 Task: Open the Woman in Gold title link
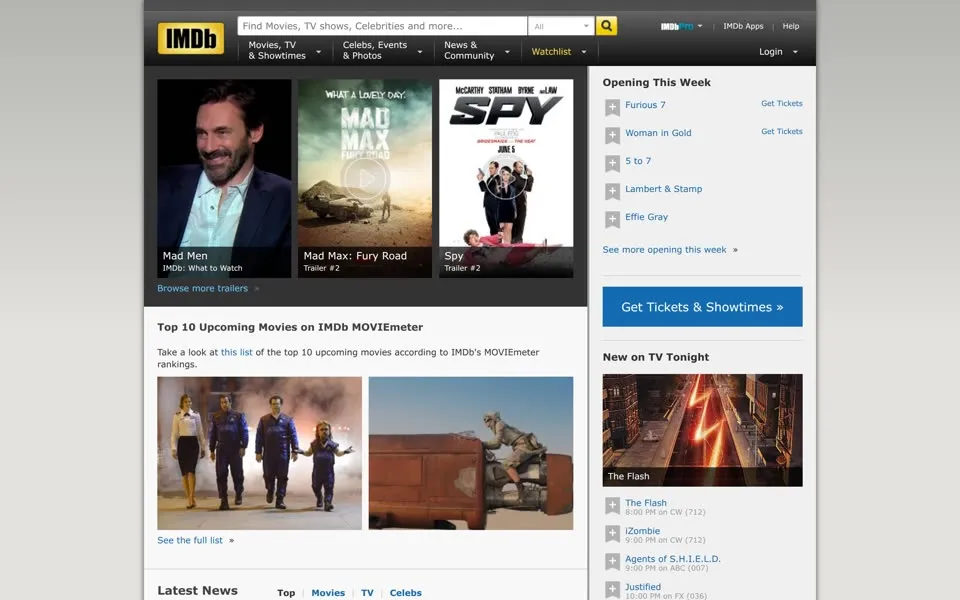658,133
